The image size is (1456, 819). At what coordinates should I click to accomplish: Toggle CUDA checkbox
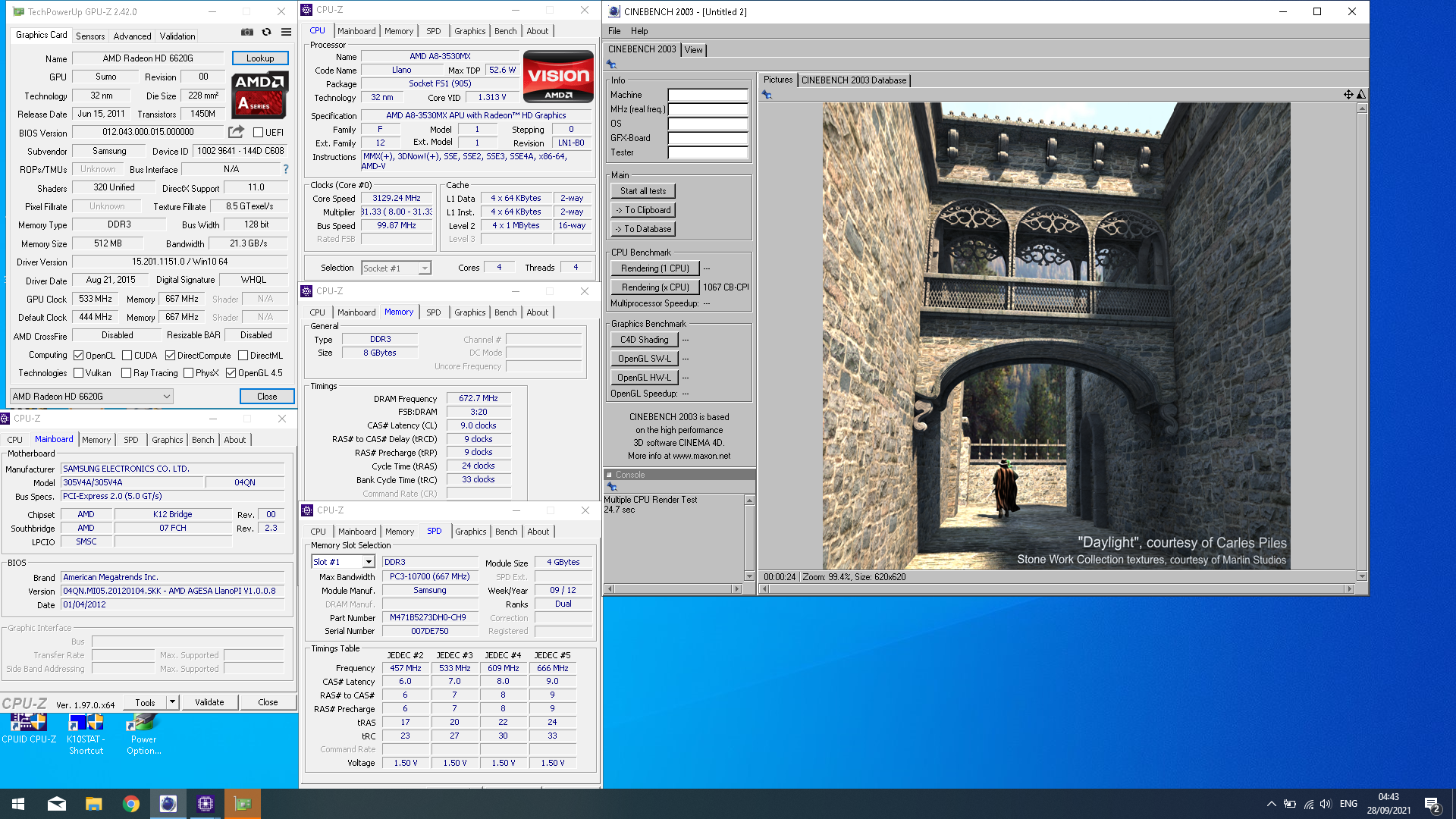127,355
